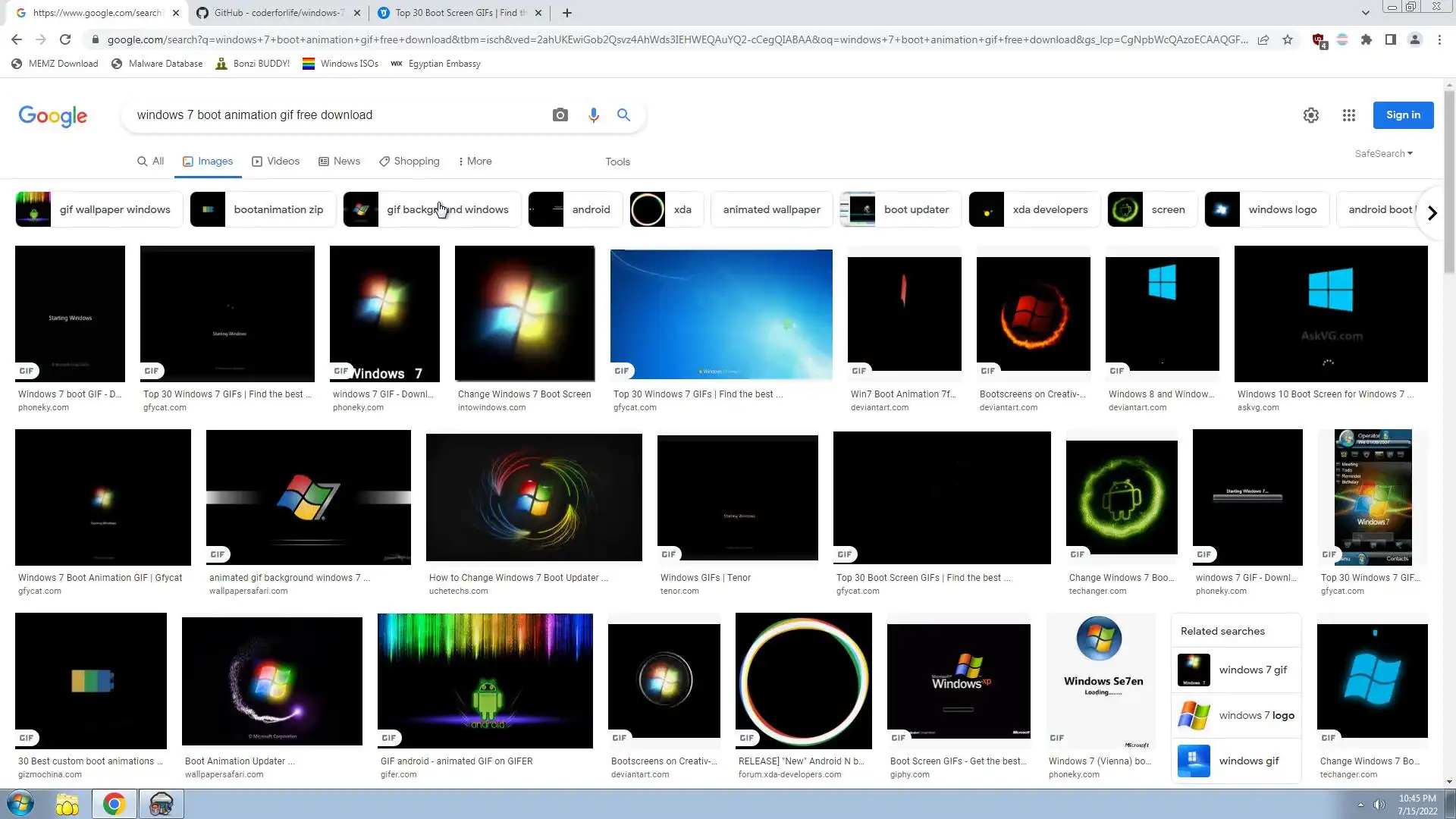The height and width of the screenshot is (819, 1456).
Task: Open the Windows 10 Boot Screen thumbnail
Action: 1330,314
